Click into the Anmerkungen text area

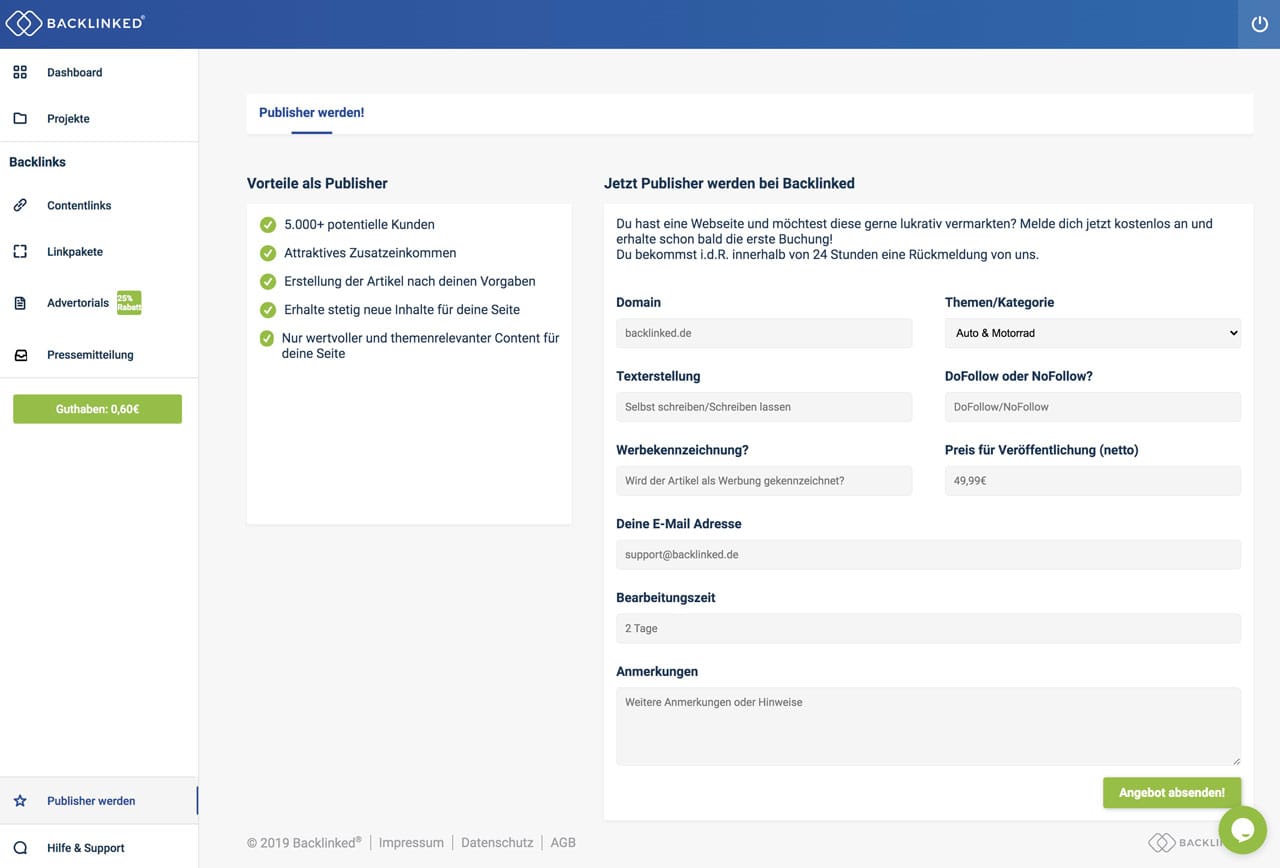[928, 727]
